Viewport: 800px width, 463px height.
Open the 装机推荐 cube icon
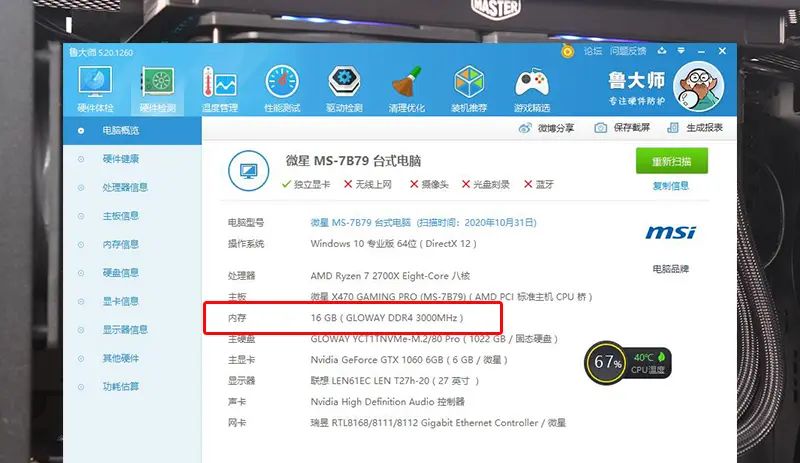click(469, 89)
